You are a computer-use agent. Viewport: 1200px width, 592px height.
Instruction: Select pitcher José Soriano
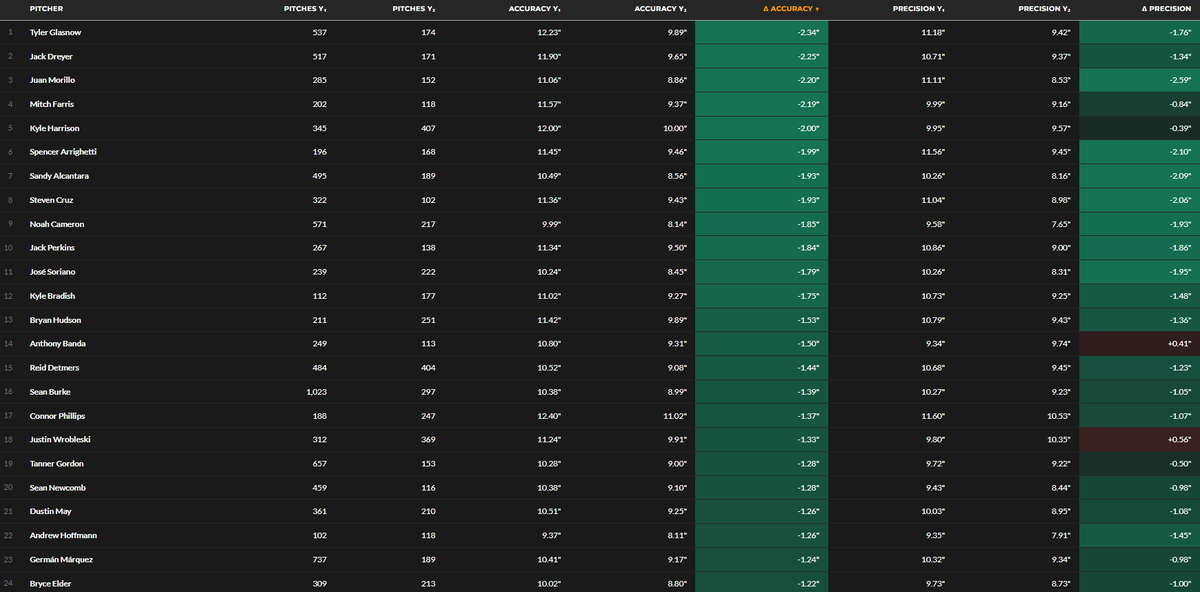click(x=53, y=272)
